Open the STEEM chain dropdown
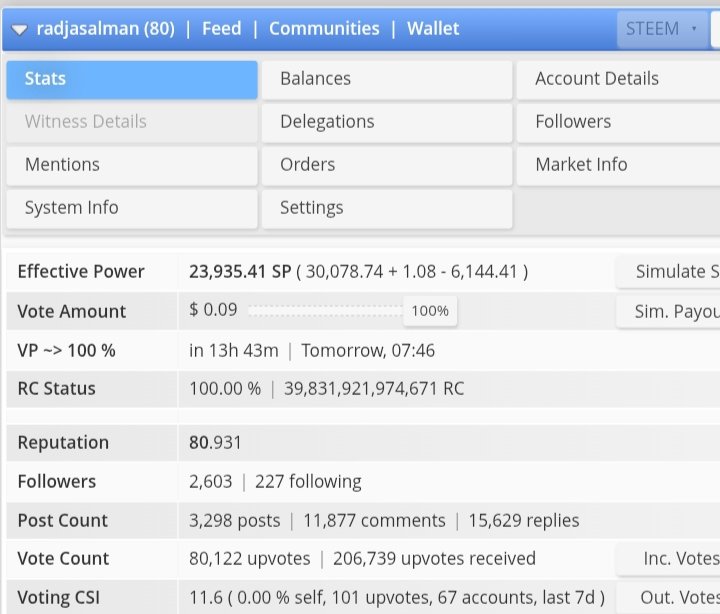720x614 pixels. coord(662,29)
